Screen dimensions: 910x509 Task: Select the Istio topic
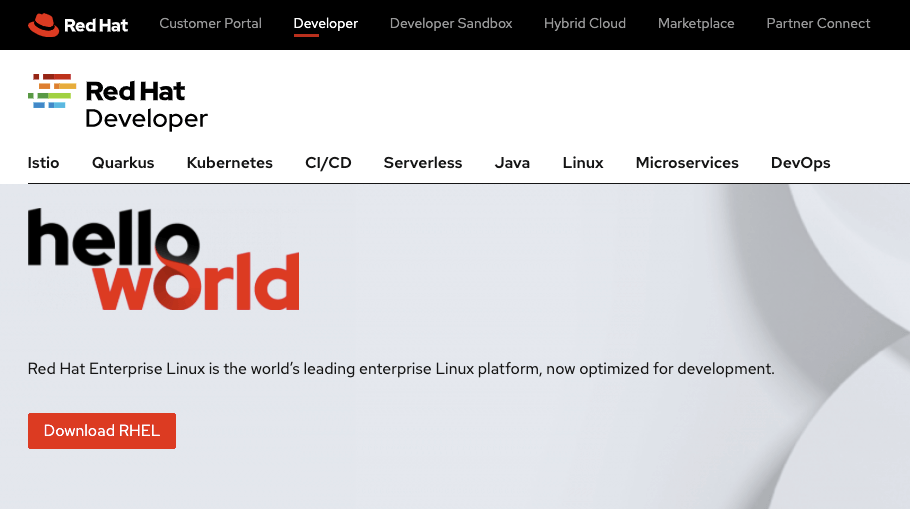(44, 162)
